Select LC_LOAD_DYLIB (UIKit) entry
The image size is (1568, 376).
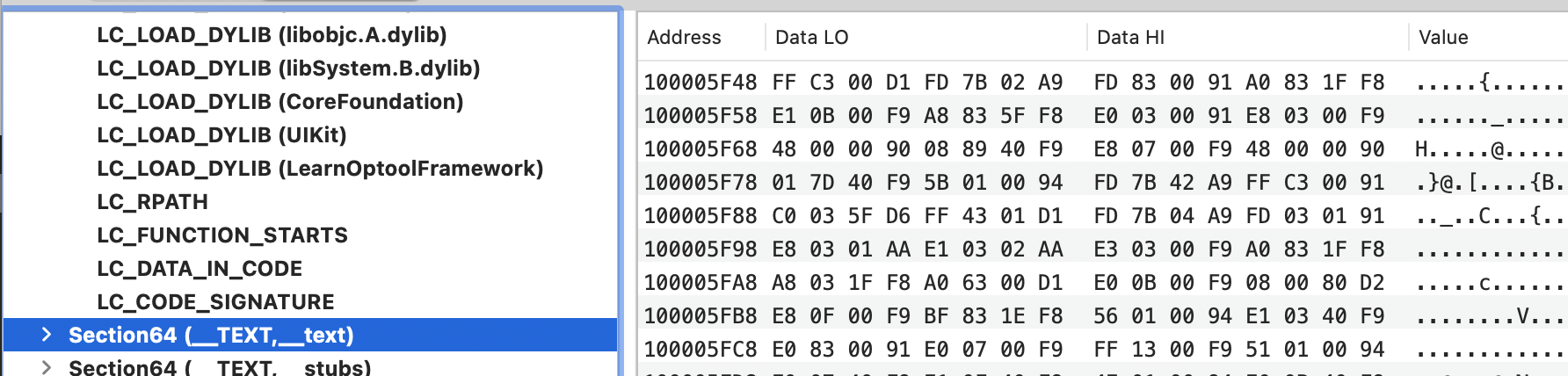[x=221, y=135]
